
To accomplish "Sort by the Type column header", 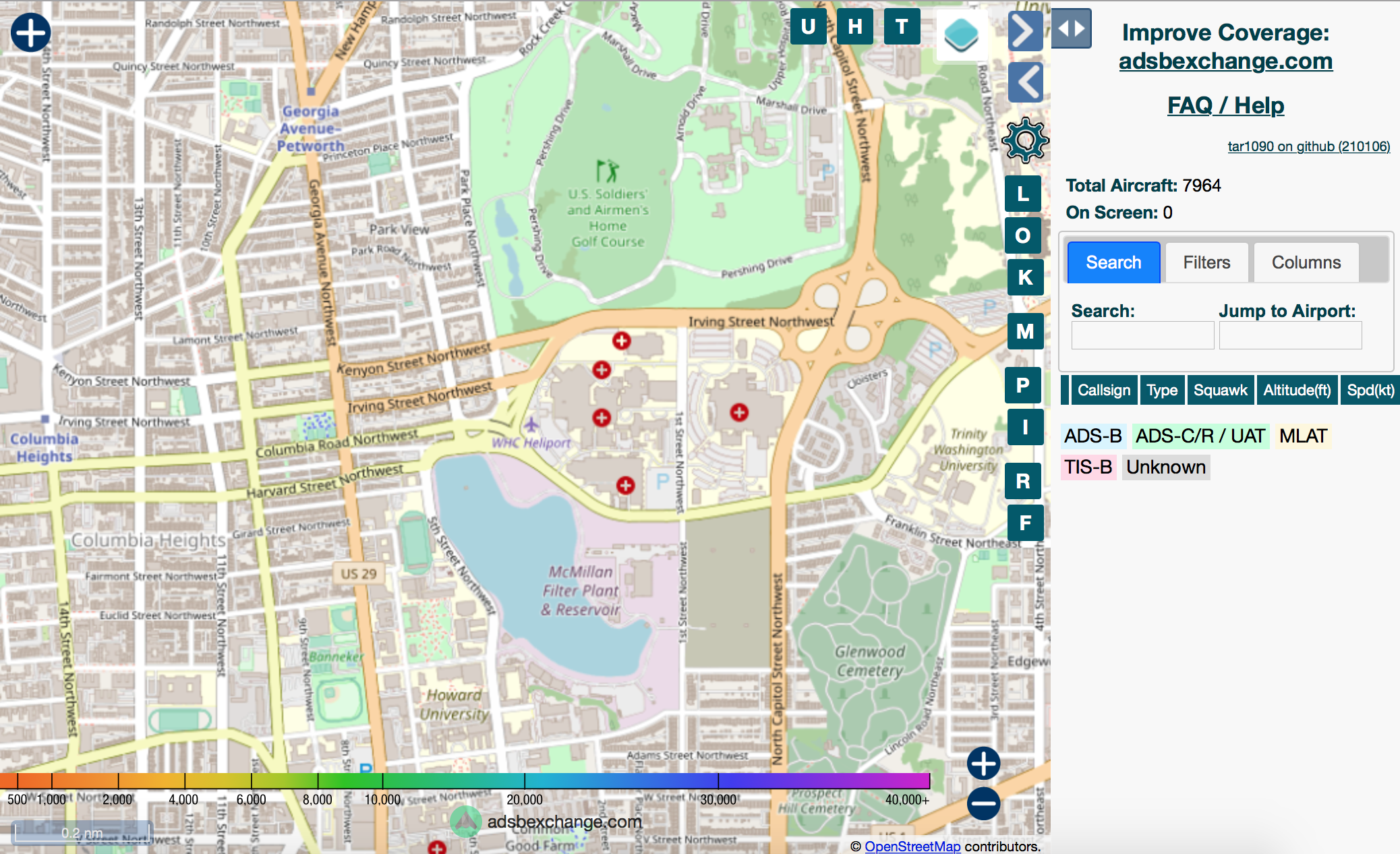I will [1162, 390].
